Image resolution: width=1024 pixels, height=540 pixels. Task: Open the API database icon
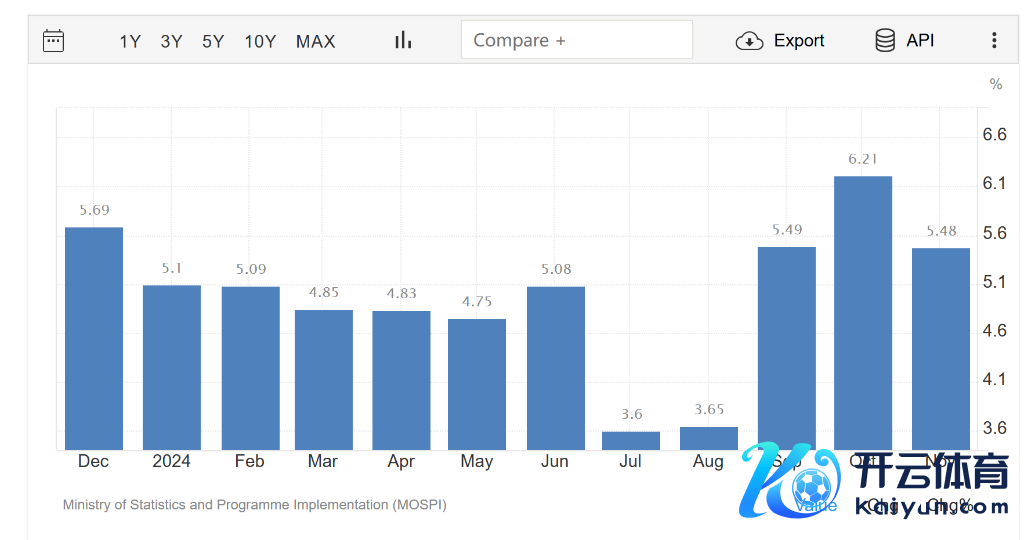(885, 40)
